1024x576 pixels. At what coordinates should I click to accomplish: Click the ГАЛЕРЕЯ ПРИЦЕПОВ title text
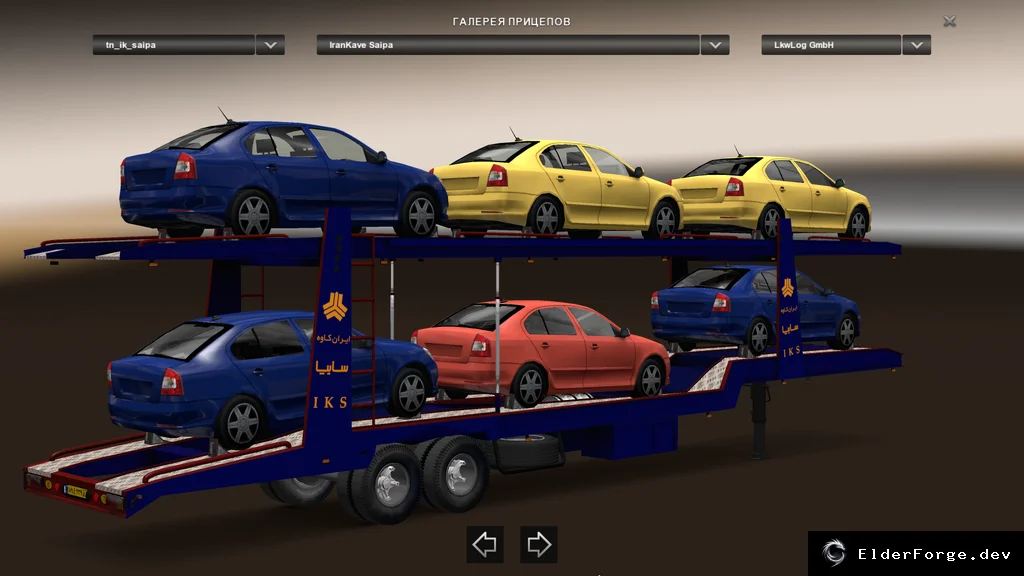point(511,22)
